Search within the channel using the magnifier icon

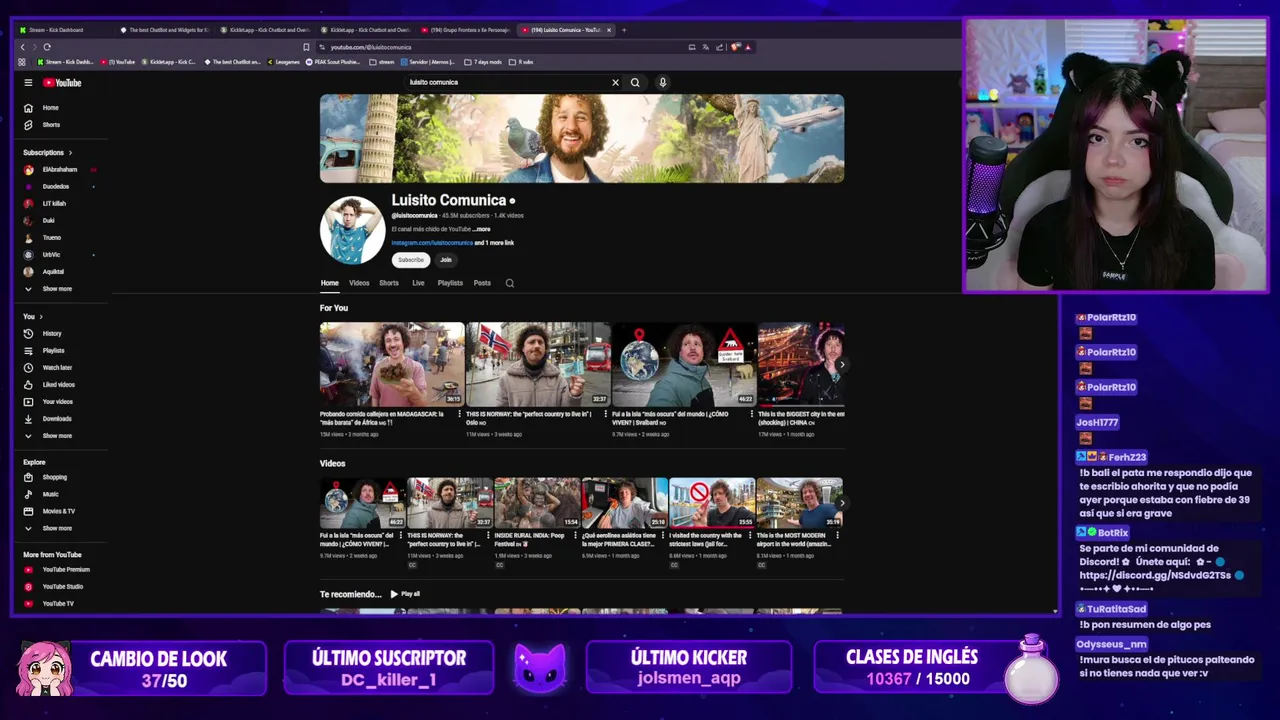tap(509, 283)
